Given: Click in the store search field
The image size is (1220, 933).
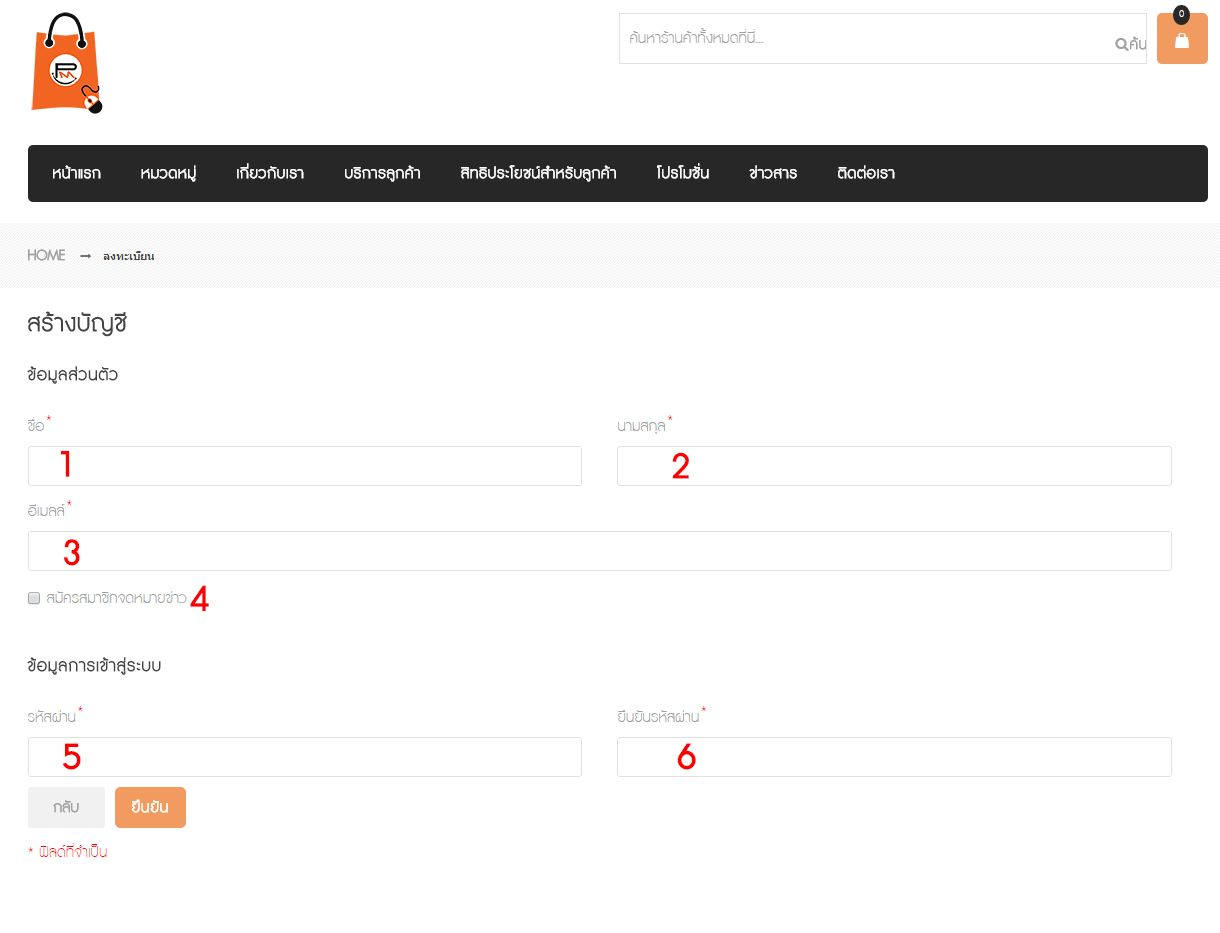Looking at the screenshot, I should [865, 39].
